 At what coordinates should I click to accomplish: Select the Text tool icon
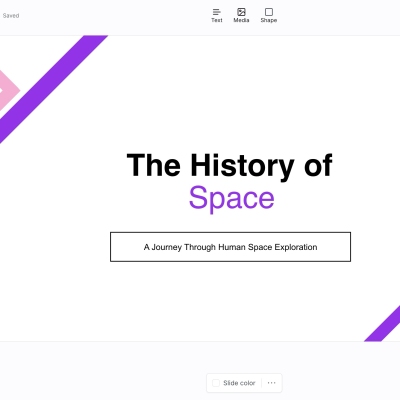pyautogui.click(x=217, y=12)
